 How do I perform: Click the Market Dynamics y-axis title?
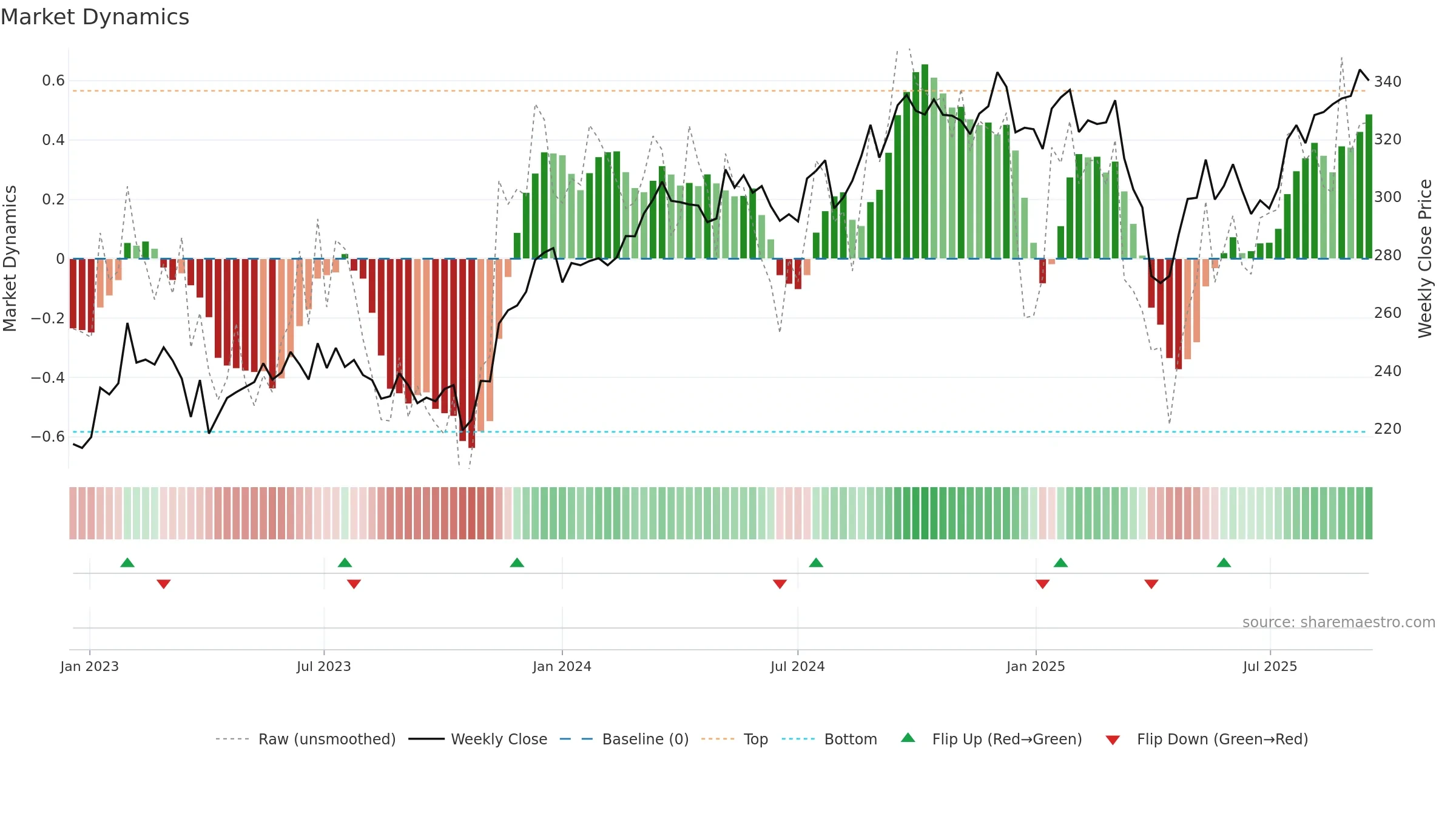click(10, 258)
